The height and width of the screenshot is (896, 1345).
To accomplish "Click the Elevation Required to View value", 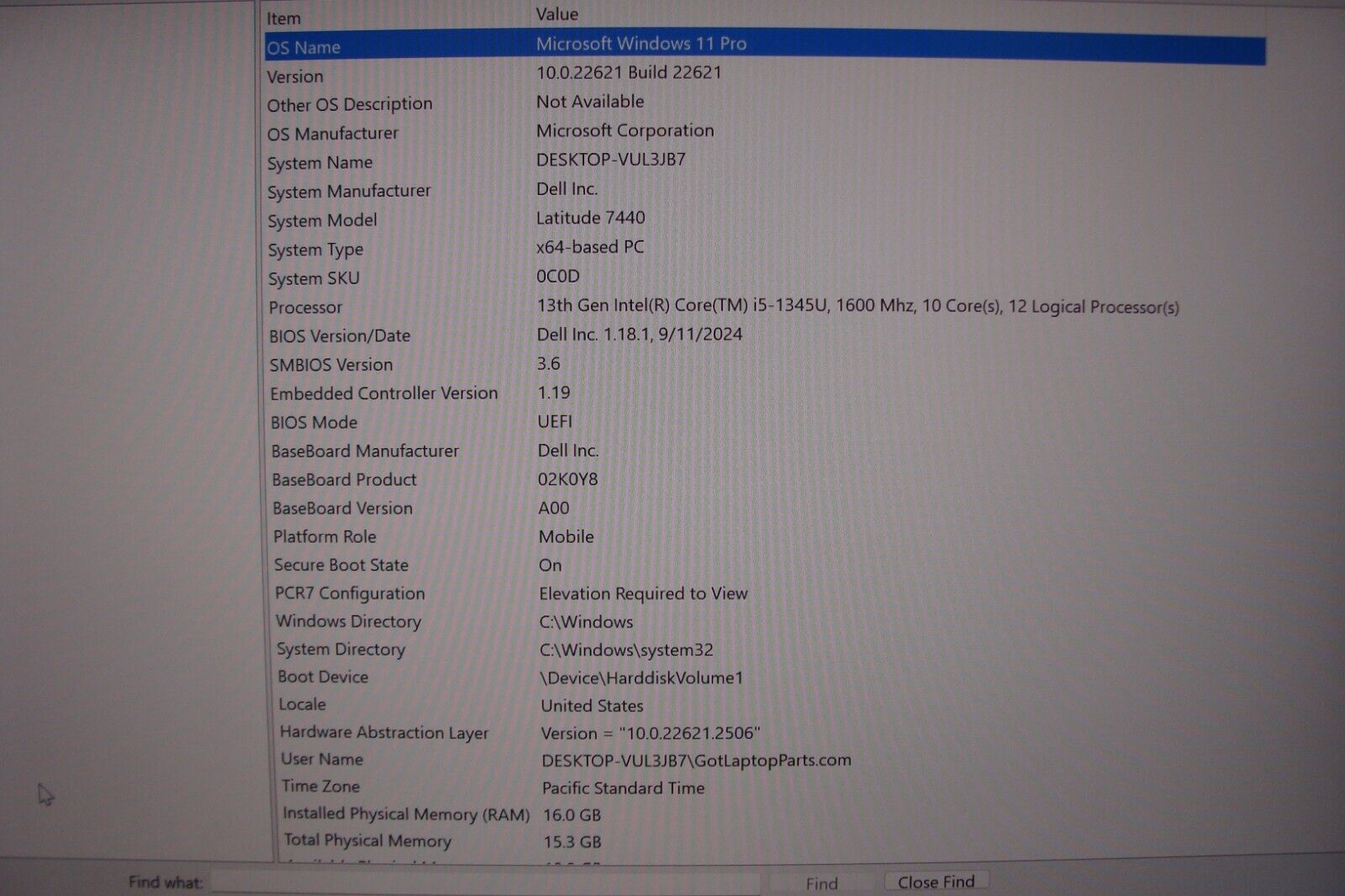I will (643, 593).
